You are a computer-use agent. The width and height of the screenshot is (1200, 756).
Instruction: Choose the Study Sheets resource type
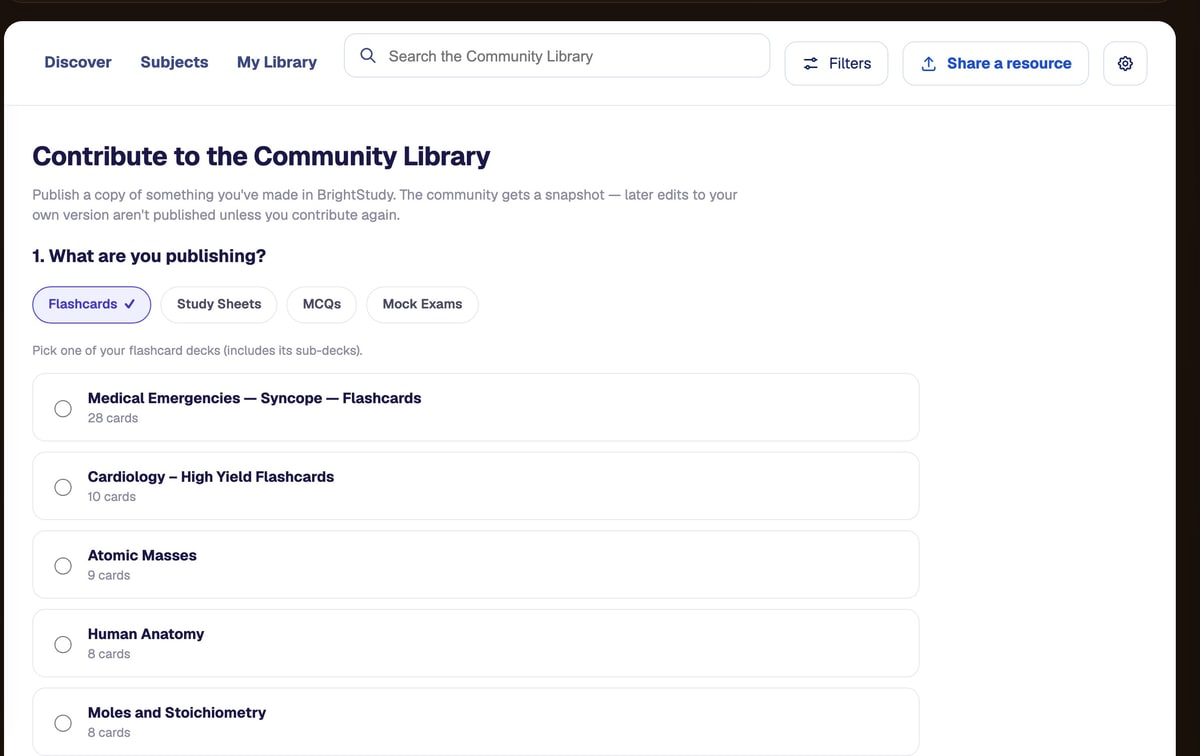[x=219, y=304]
